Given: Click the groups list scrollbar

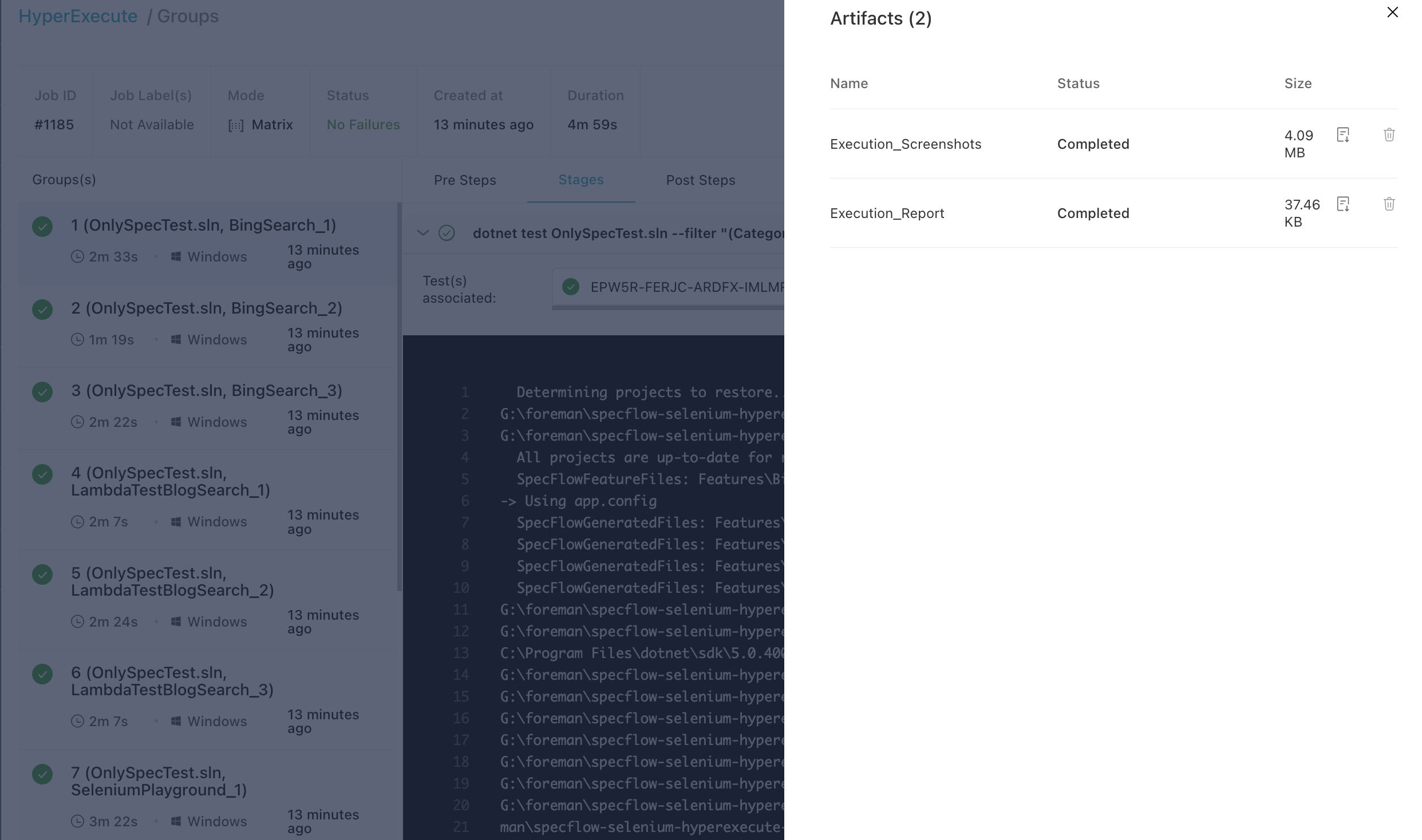Looking at the screenshot, I should (x=400, y=397).
